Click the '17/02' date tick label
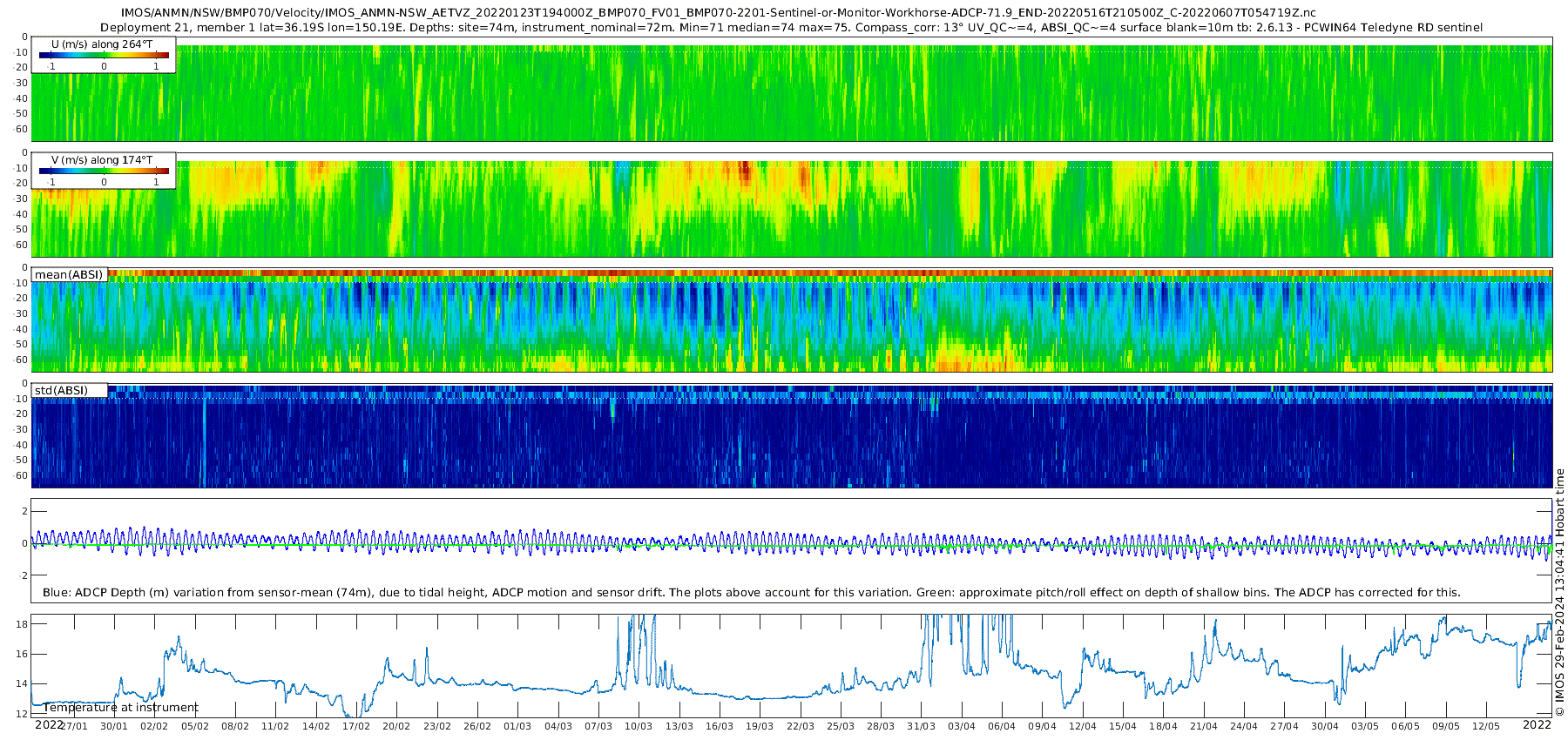 355,727
